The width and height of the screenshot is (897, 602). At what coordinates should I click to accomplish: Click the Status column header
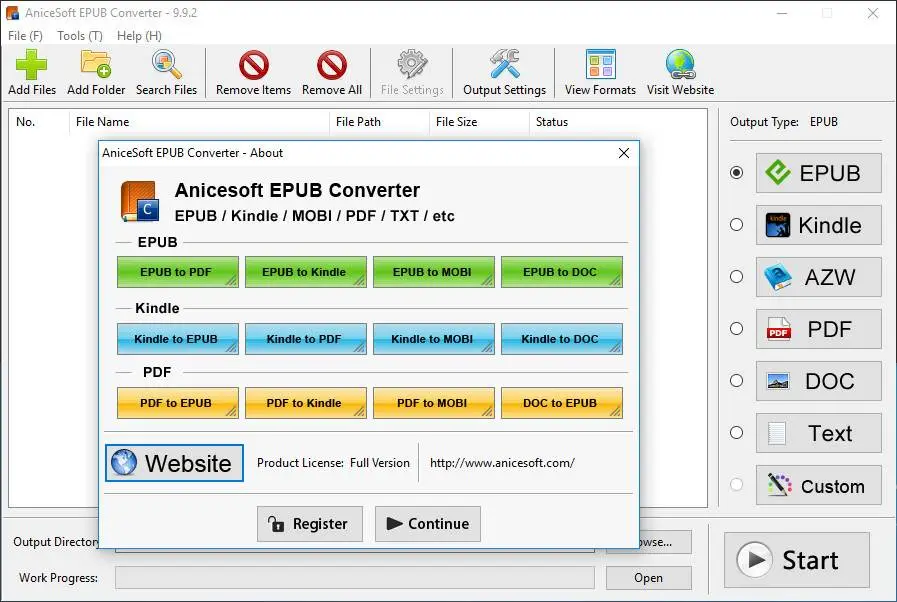(618, 122)
